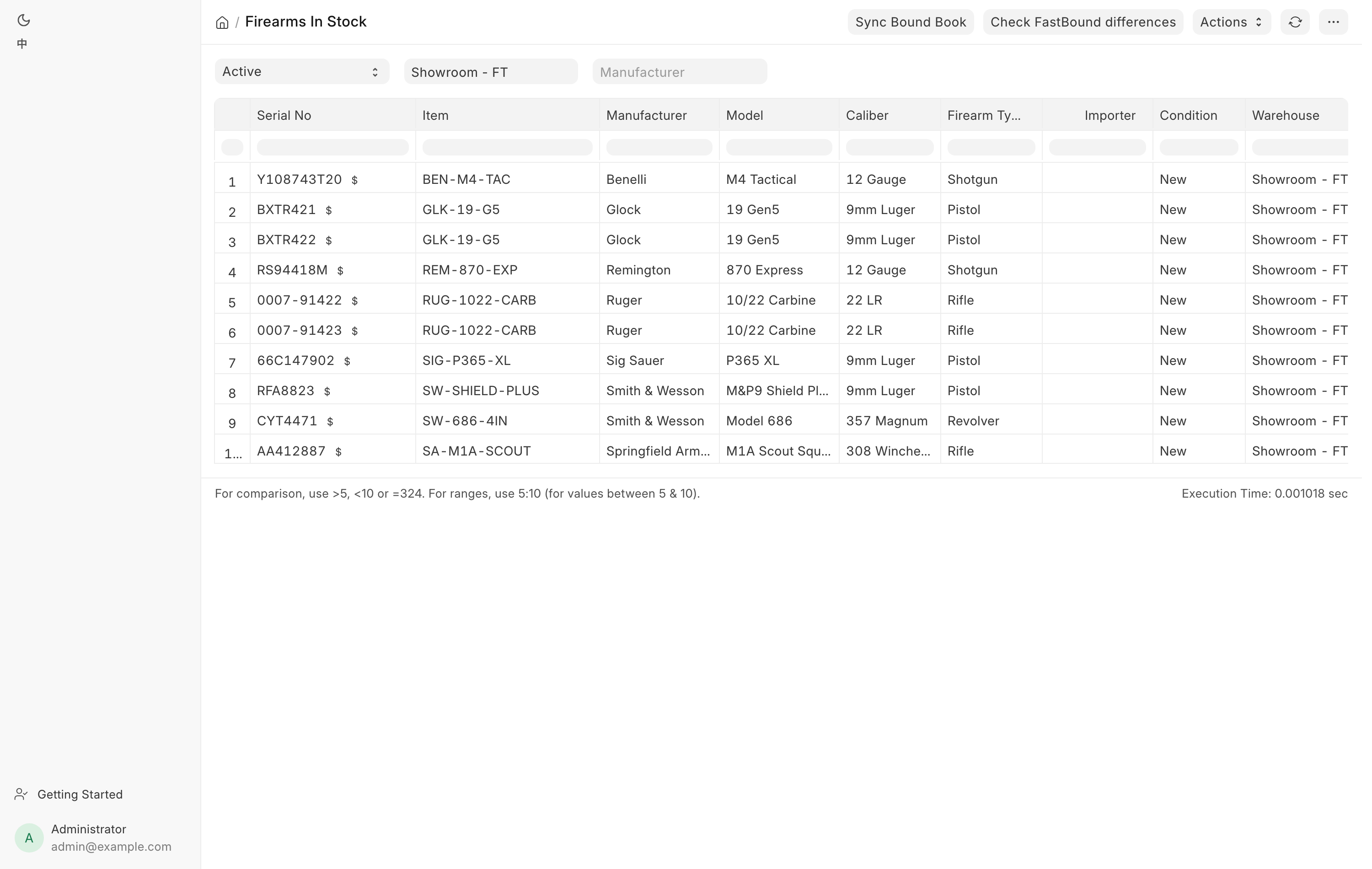The height and width of the screenshot is (869, 1372).
Task: Open the Active status dropdown filter
Action: pos(302,72)
